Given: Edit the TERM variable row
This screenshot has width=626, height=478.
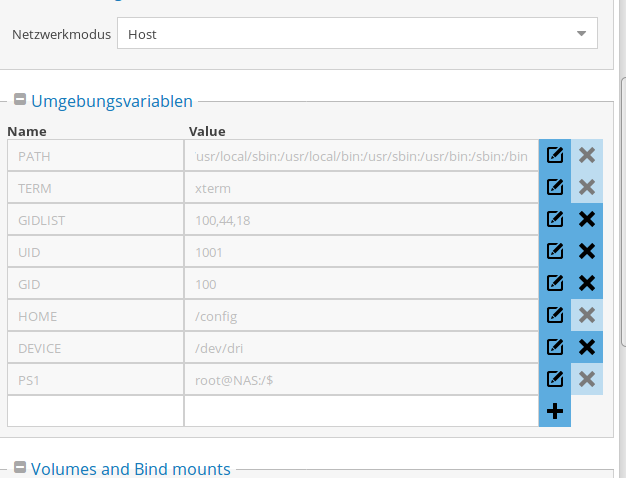Looking at the screenshot, I should pyautogui.click(x=555, y=187).
